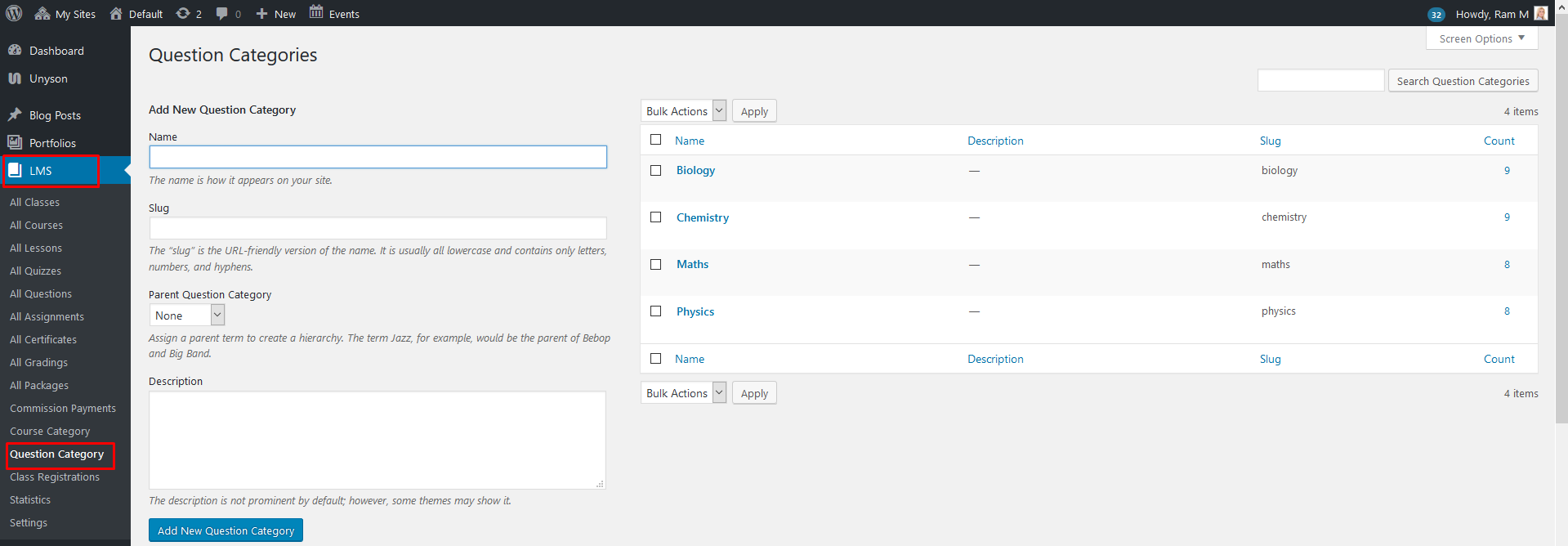Image resolution: width=1568 pixels, height=546 pixels.
Task: Click the Blog Posts pin icon
Action: click(x=15, y=114)
